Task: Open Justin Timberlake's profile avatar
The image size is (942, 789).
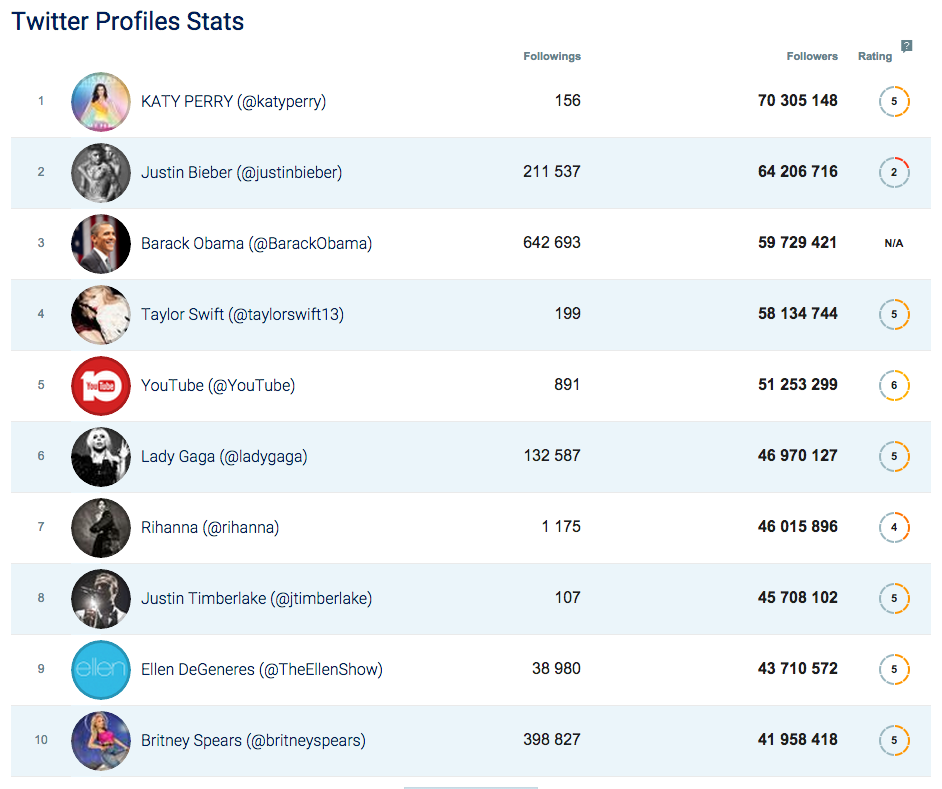Action: tap(101, 598)
